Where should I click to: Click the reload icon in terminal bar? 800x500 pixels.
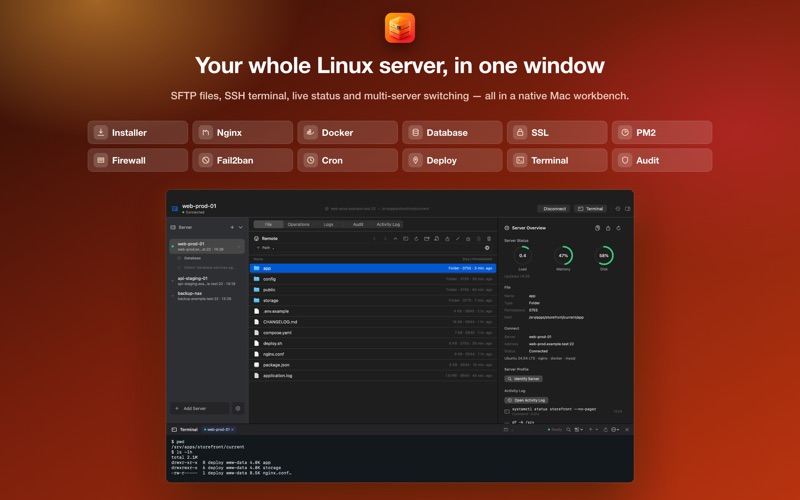point(606,430)
